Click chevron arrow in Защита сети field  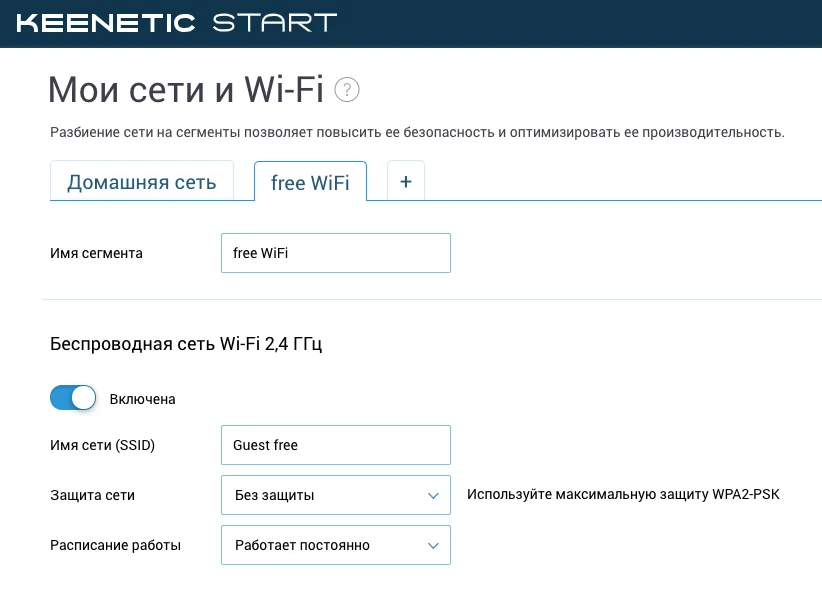click(x=433, y=495)
